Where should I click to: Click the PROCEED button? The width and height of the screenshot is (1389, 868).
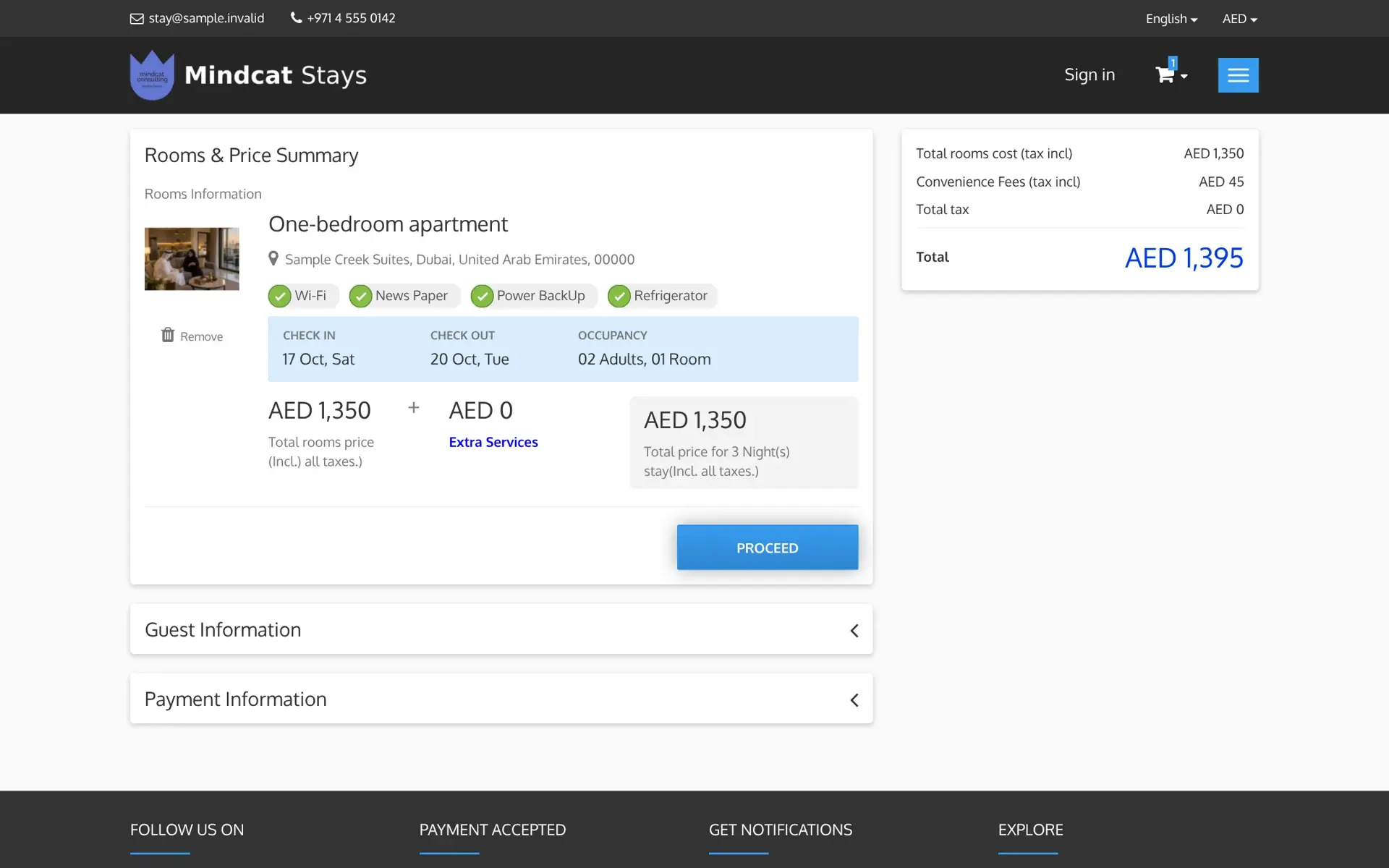click(x=768, y=548)
